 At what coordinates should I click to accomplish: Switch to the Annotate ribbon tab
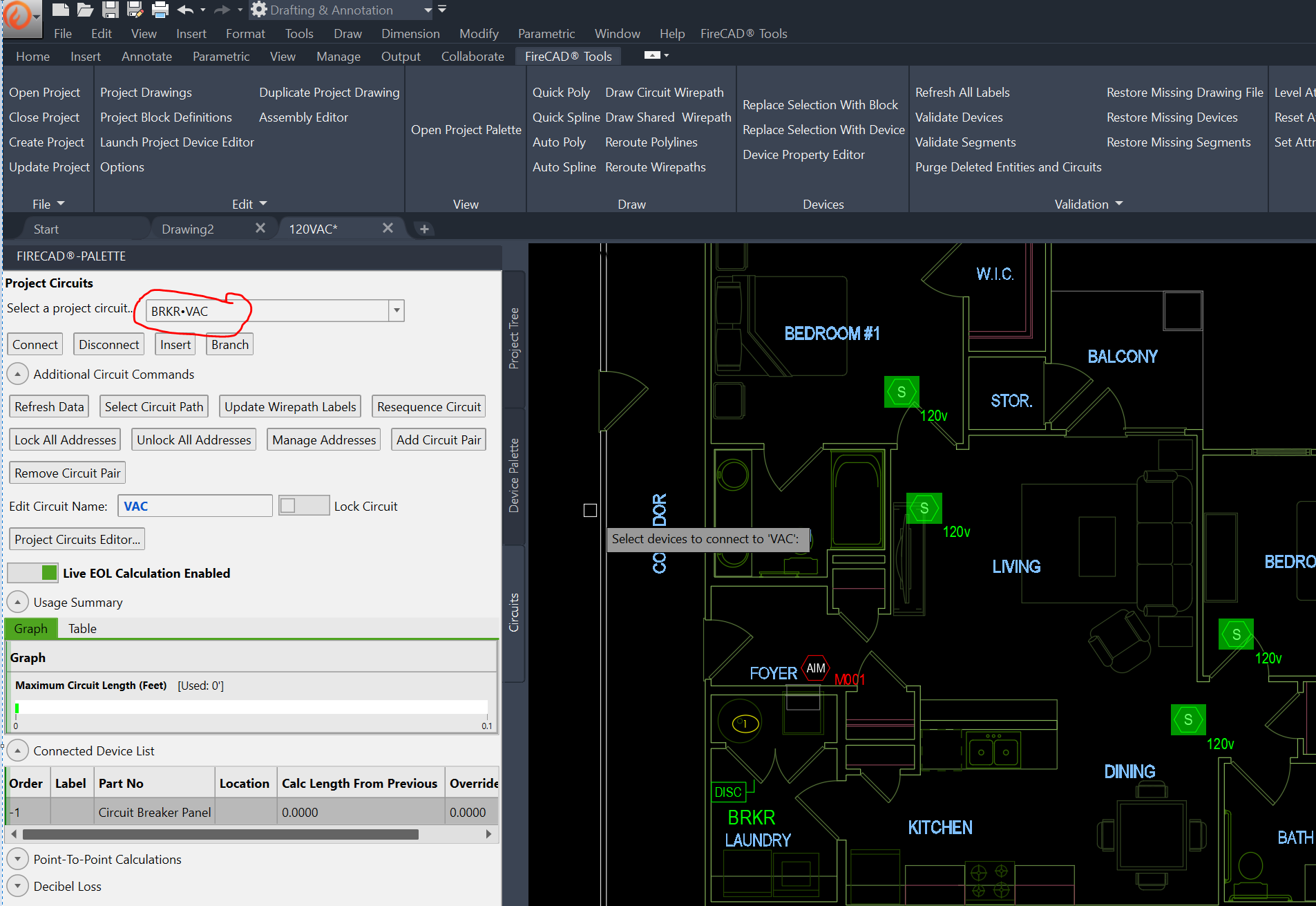click(x=146, y=56)
